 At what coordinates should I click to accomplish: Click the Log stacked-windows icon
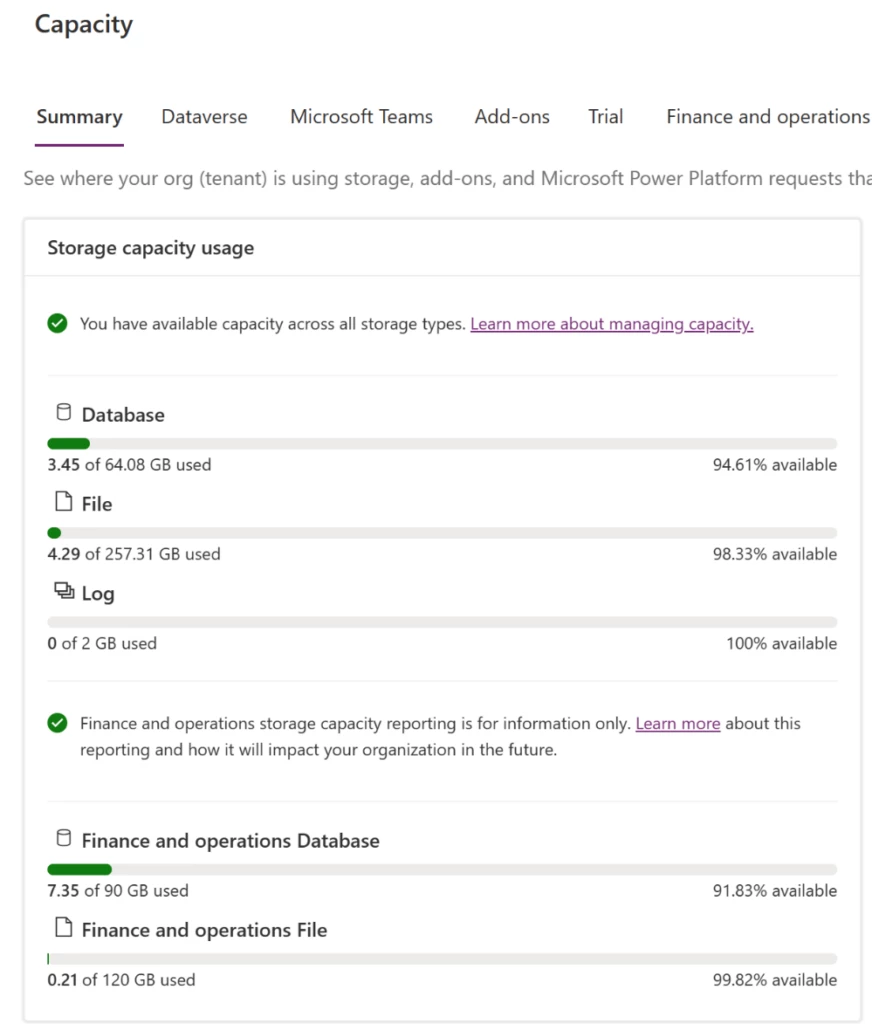click(64, 592)
